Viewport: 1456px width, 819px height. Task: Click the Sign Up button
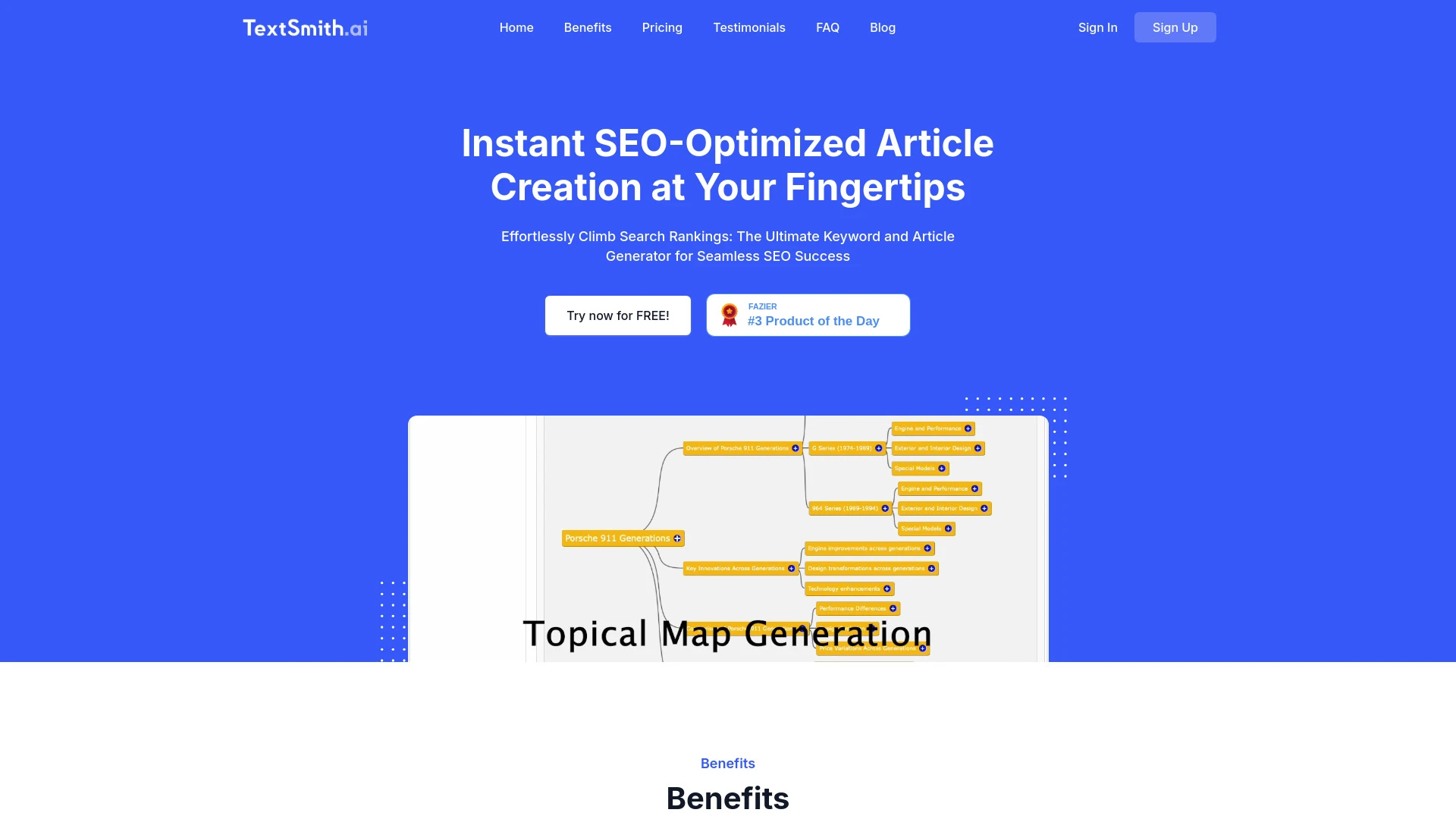(x=1175, y=27)
